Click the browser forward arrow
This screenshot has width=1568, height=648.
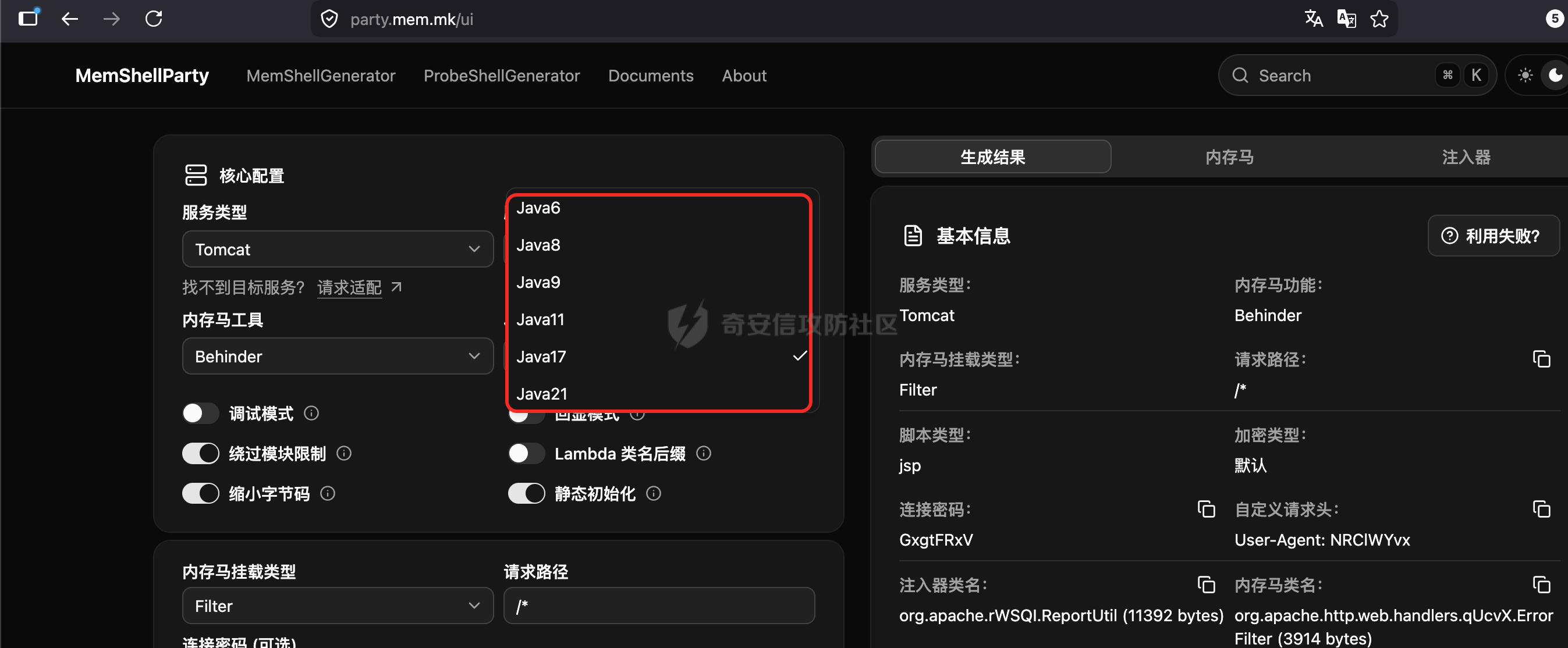(x=111, y=19)
